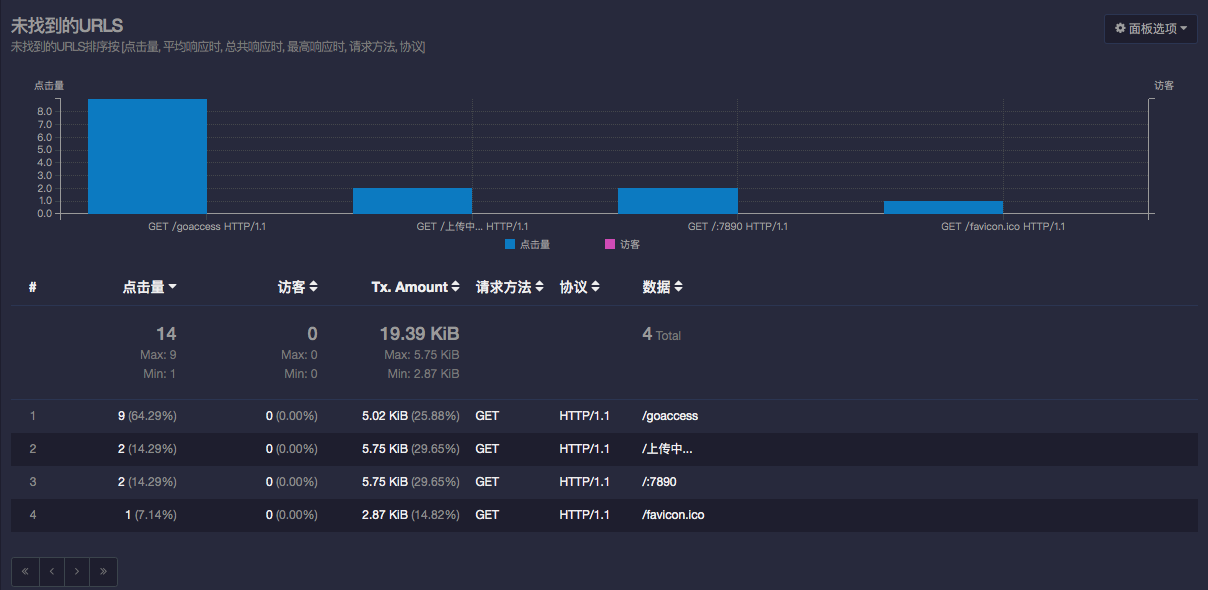Image resolution: width=1208 pixels, height=590 pixels.
Task: Click the sort chevrons on 请求方法
Action: click(x=541, y=286)
